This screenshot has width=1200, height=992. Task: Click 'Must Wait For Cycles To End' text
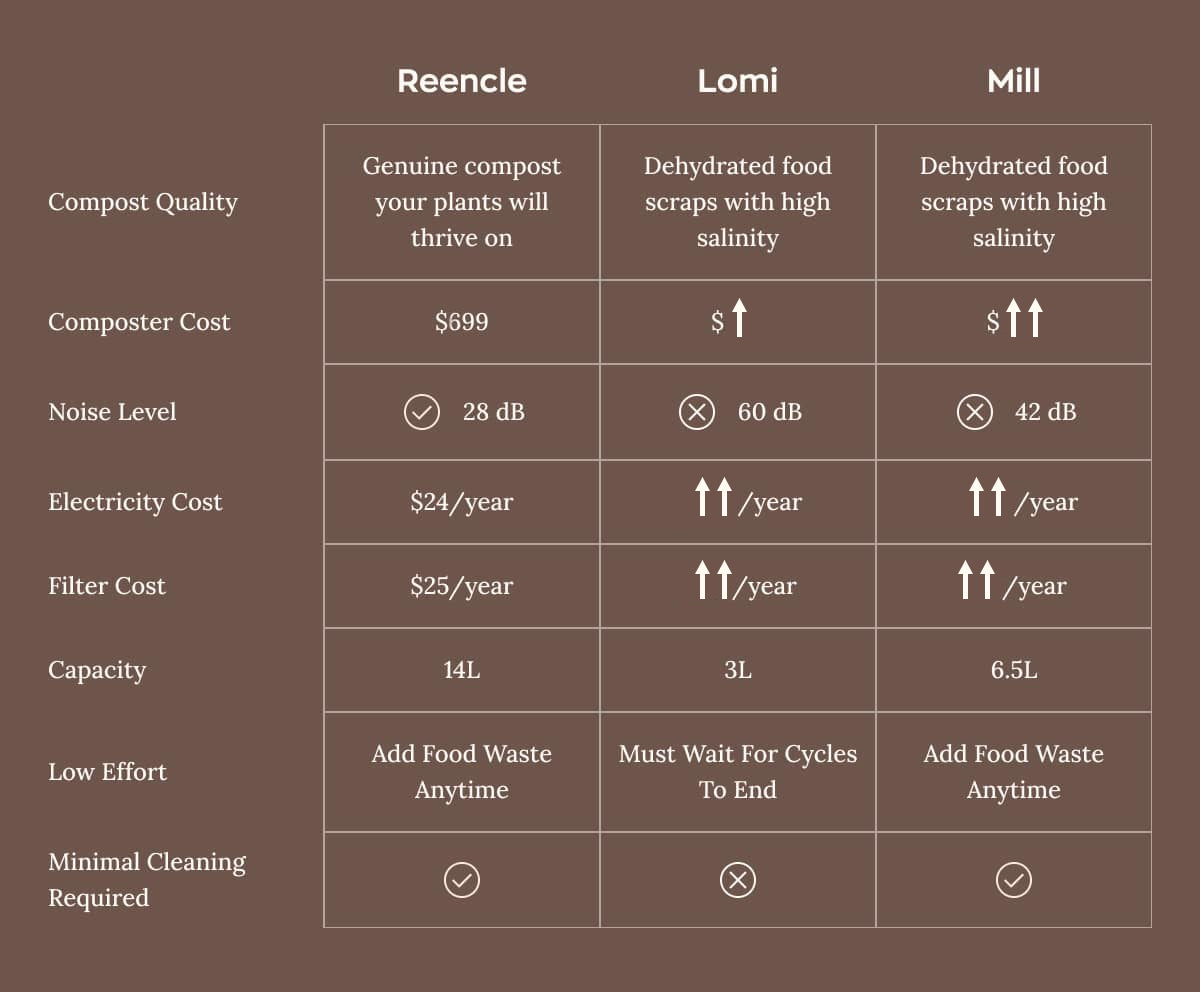[738, 772]
